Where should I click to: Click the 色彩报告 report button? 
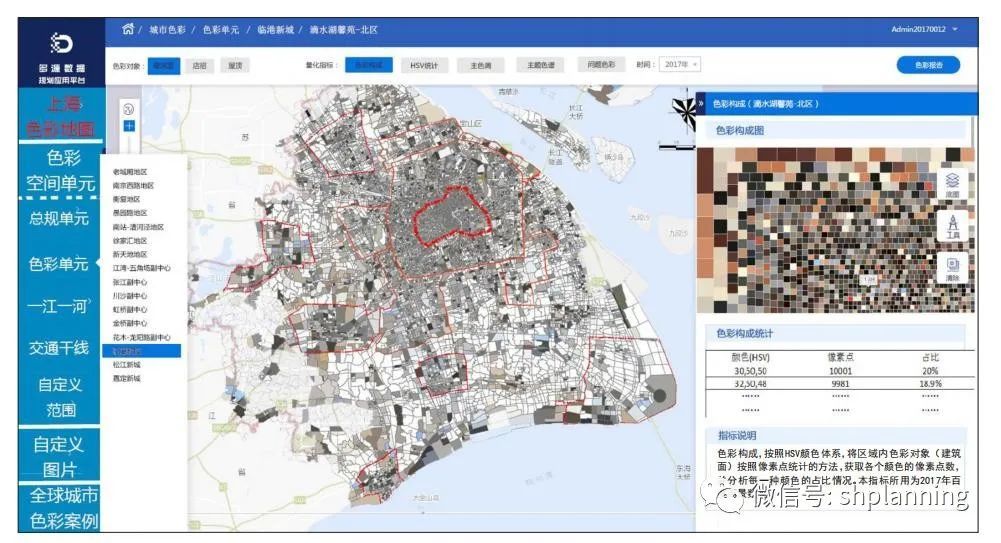click(928, 65)
